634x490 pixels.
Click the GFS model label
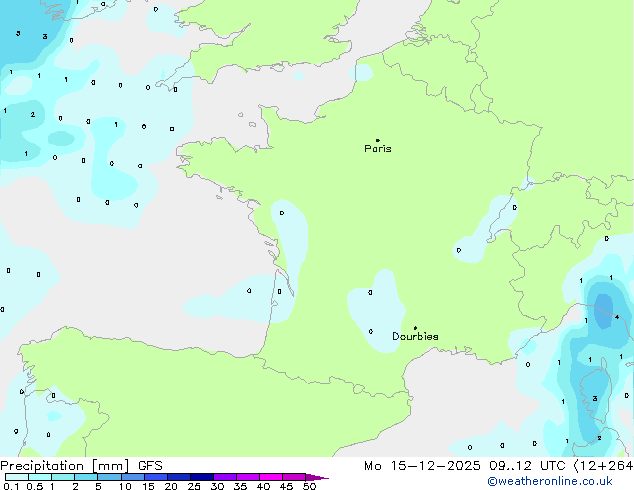click(x=150, y=466)
